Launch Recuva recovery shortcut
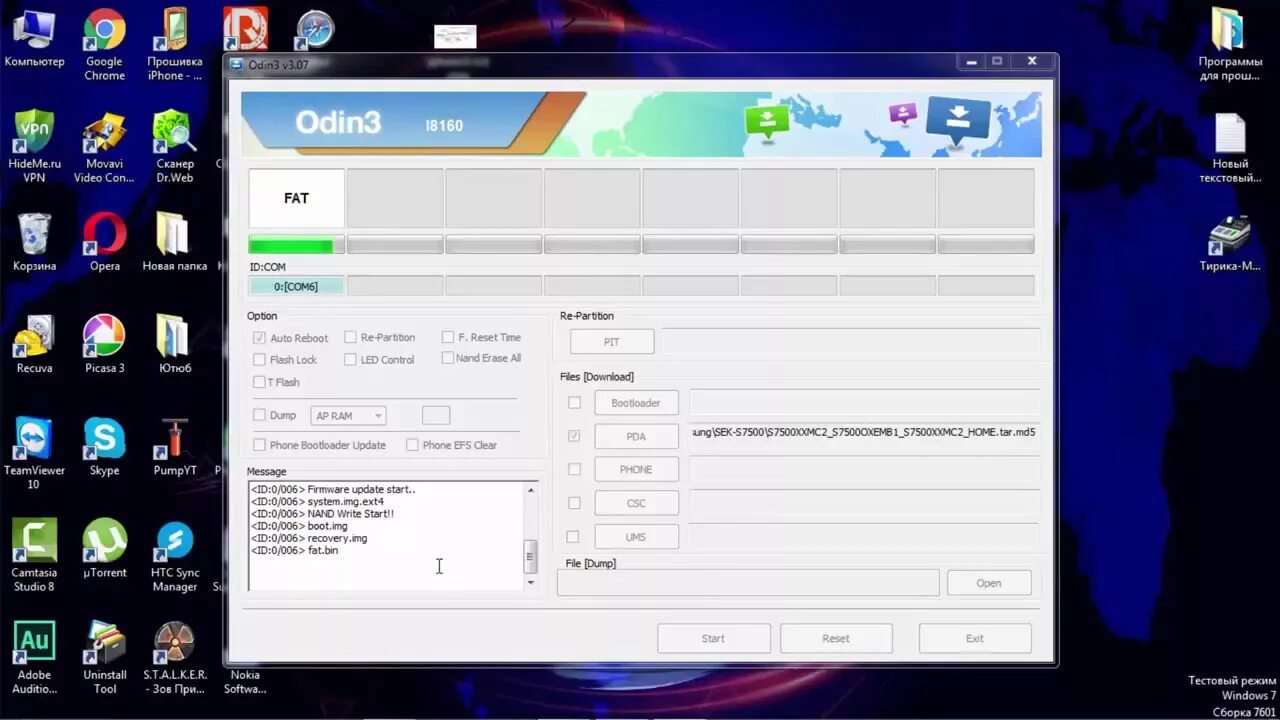The image size is (1280, 720). pos(34,345)
